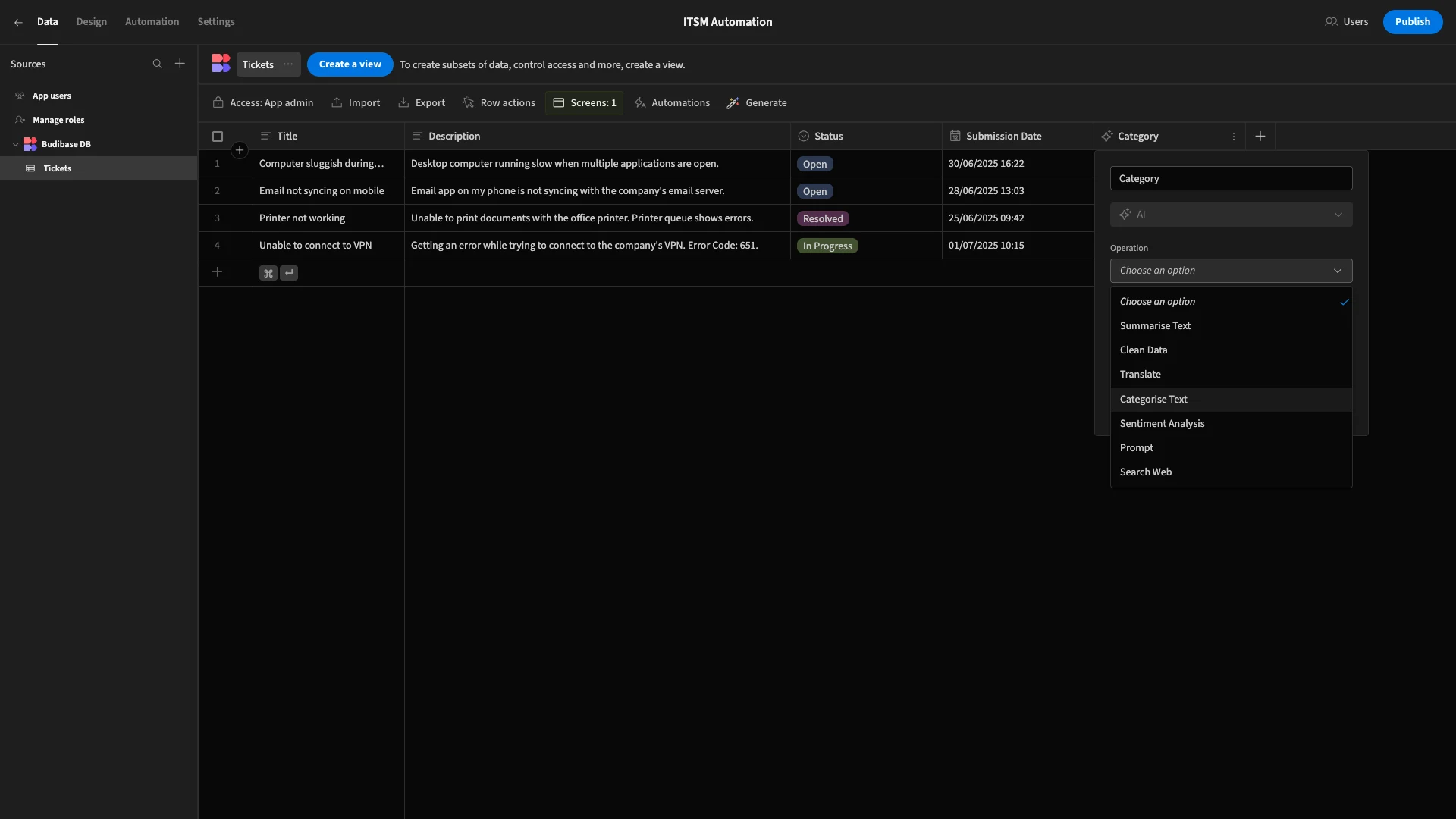Screen dimensions: 1456x819
Task: Click the ITSM Automation app title
Action: coord(727,22)
